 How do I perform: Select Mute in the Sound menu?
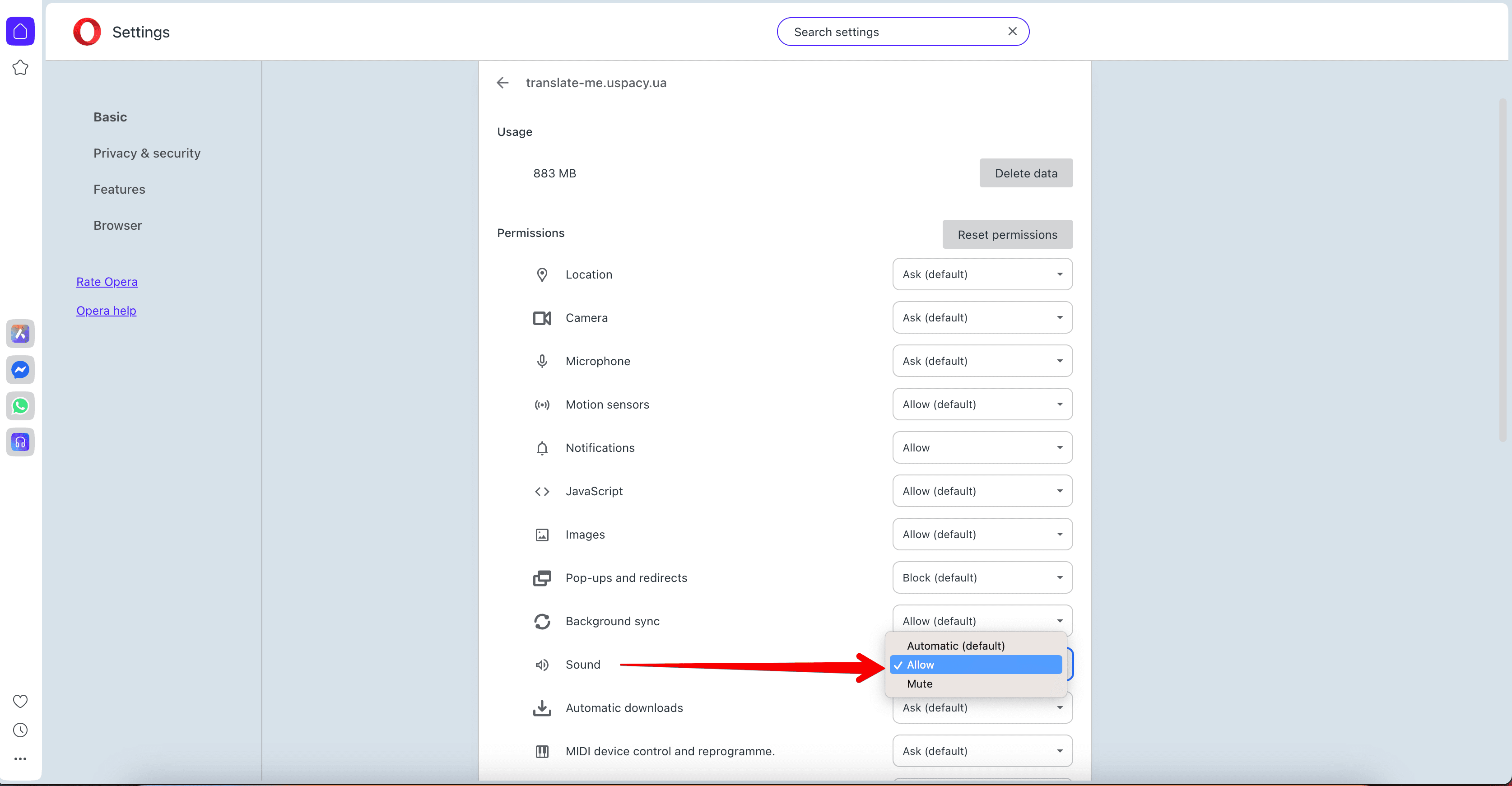coord(976,684)
